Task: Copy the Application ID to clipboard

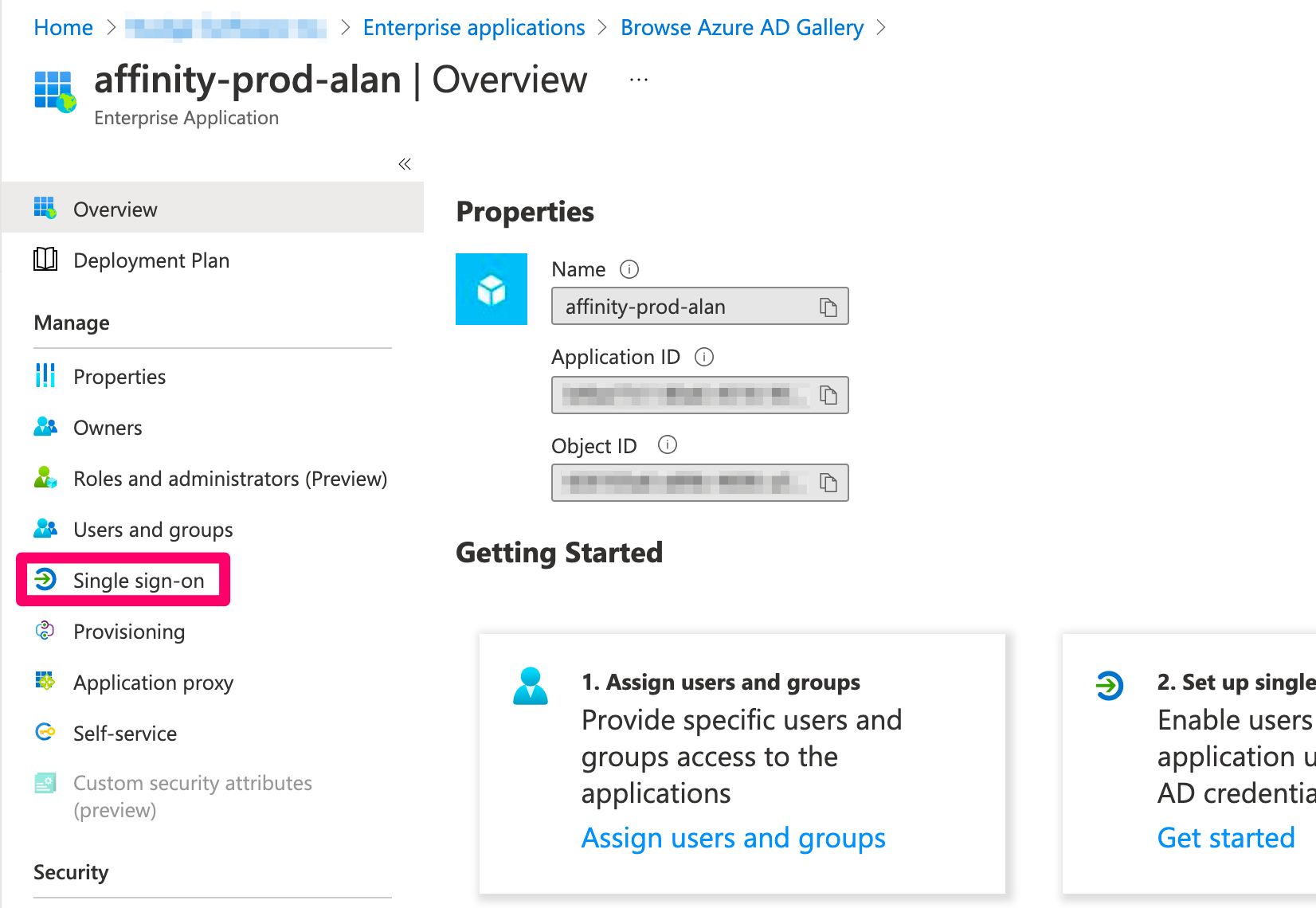Action: pyautogui.click(x=828, y=395)
